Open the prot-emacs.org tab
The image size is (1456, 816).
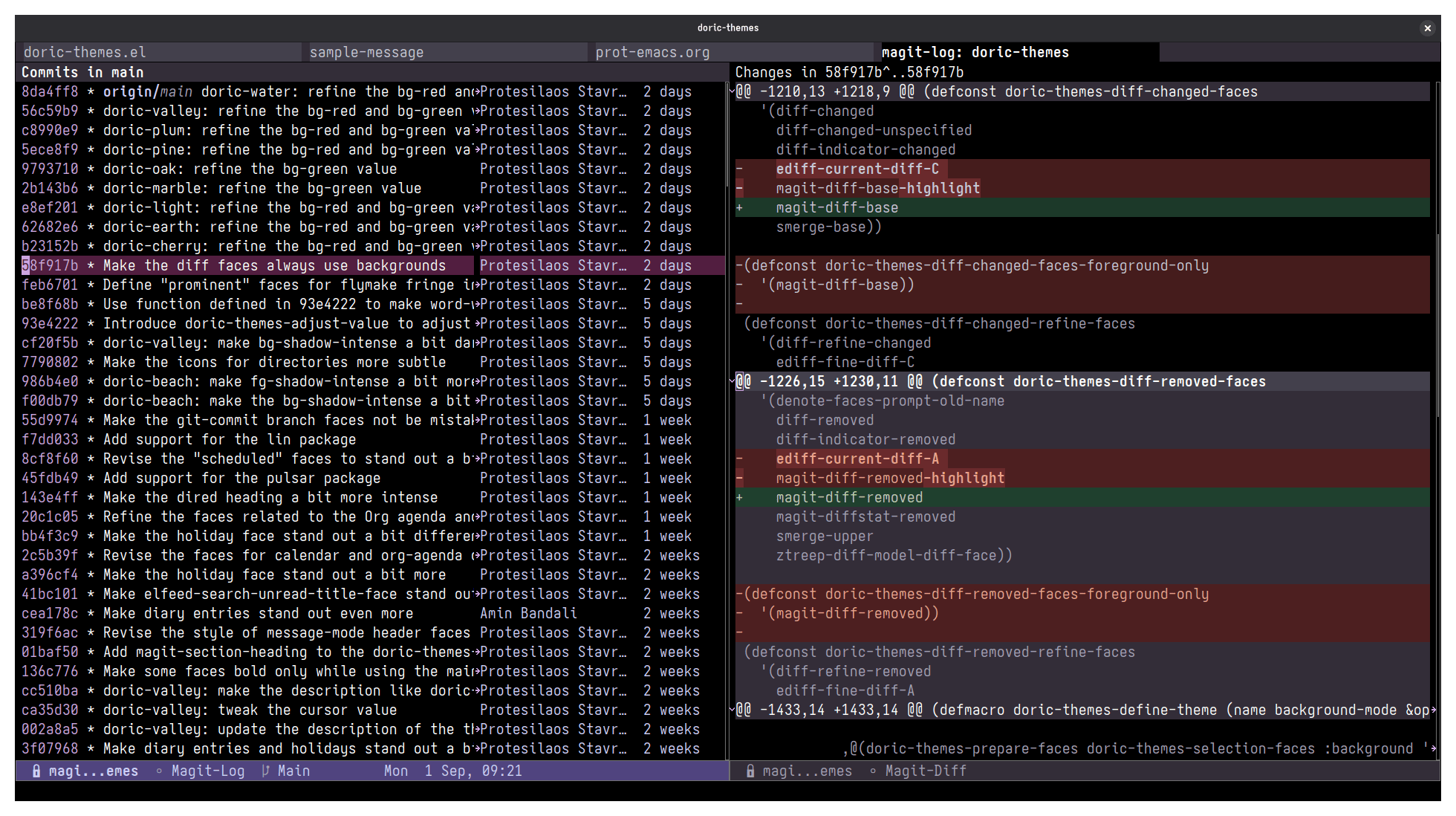click(x=734, y=52)
